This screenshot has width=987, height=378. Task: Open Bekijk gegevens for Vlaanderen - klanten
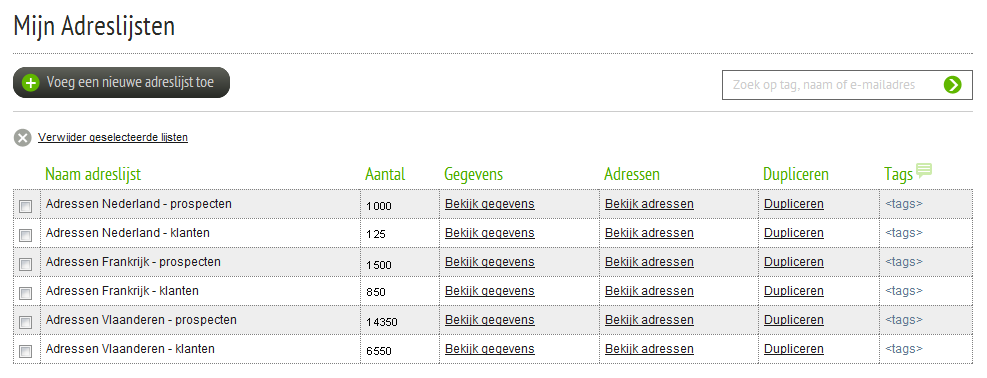[490, 348]
